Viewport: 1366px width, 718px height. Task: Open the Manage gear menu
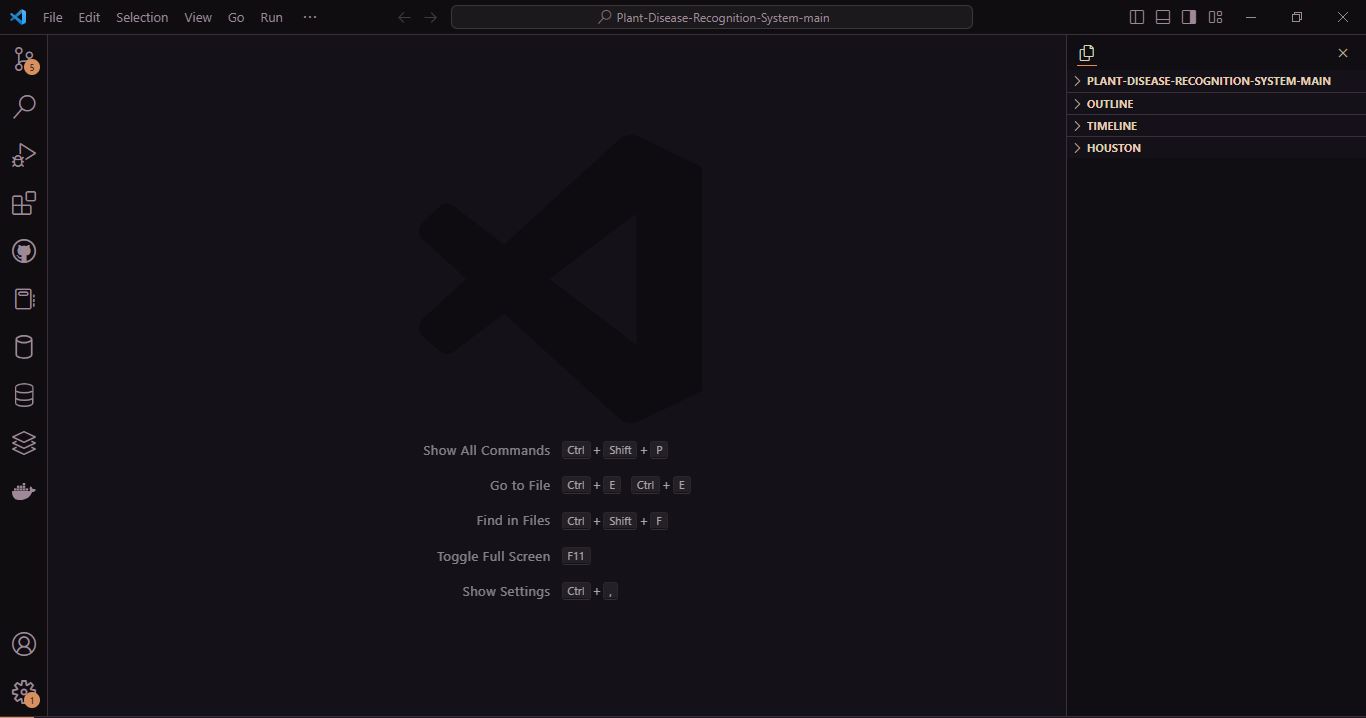24,692
